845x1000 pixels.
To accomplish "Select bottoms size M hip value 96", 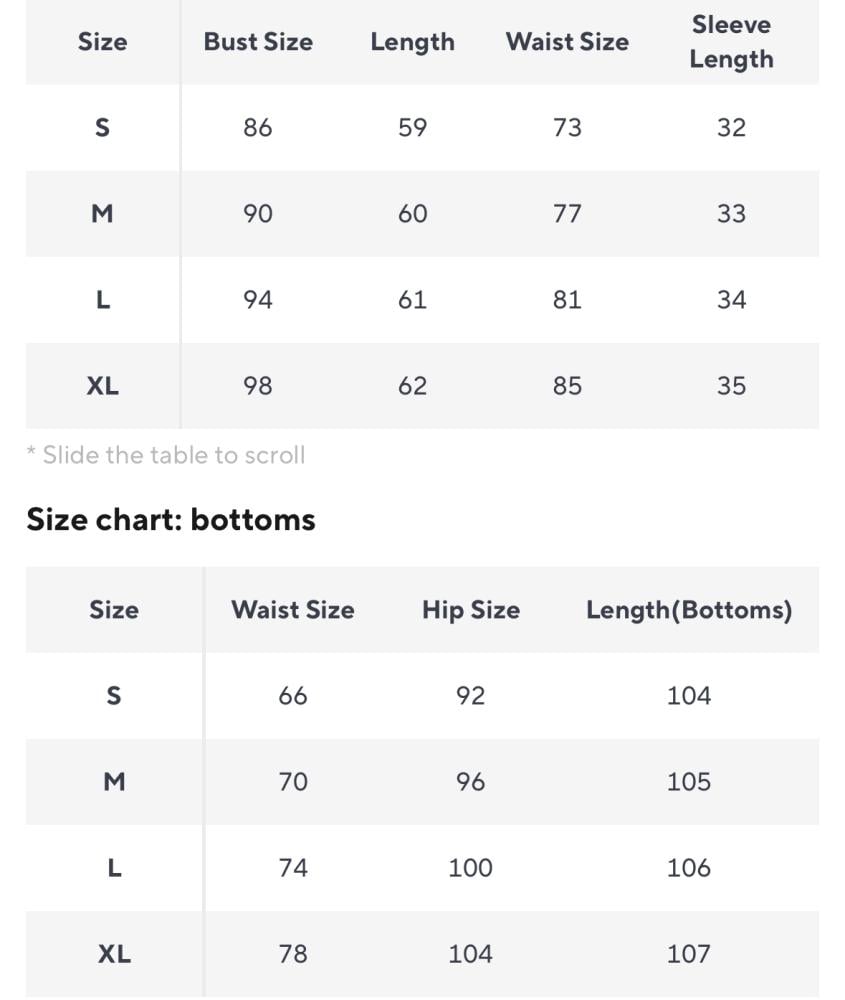I will pyautogui.click(x=470, y=782).
